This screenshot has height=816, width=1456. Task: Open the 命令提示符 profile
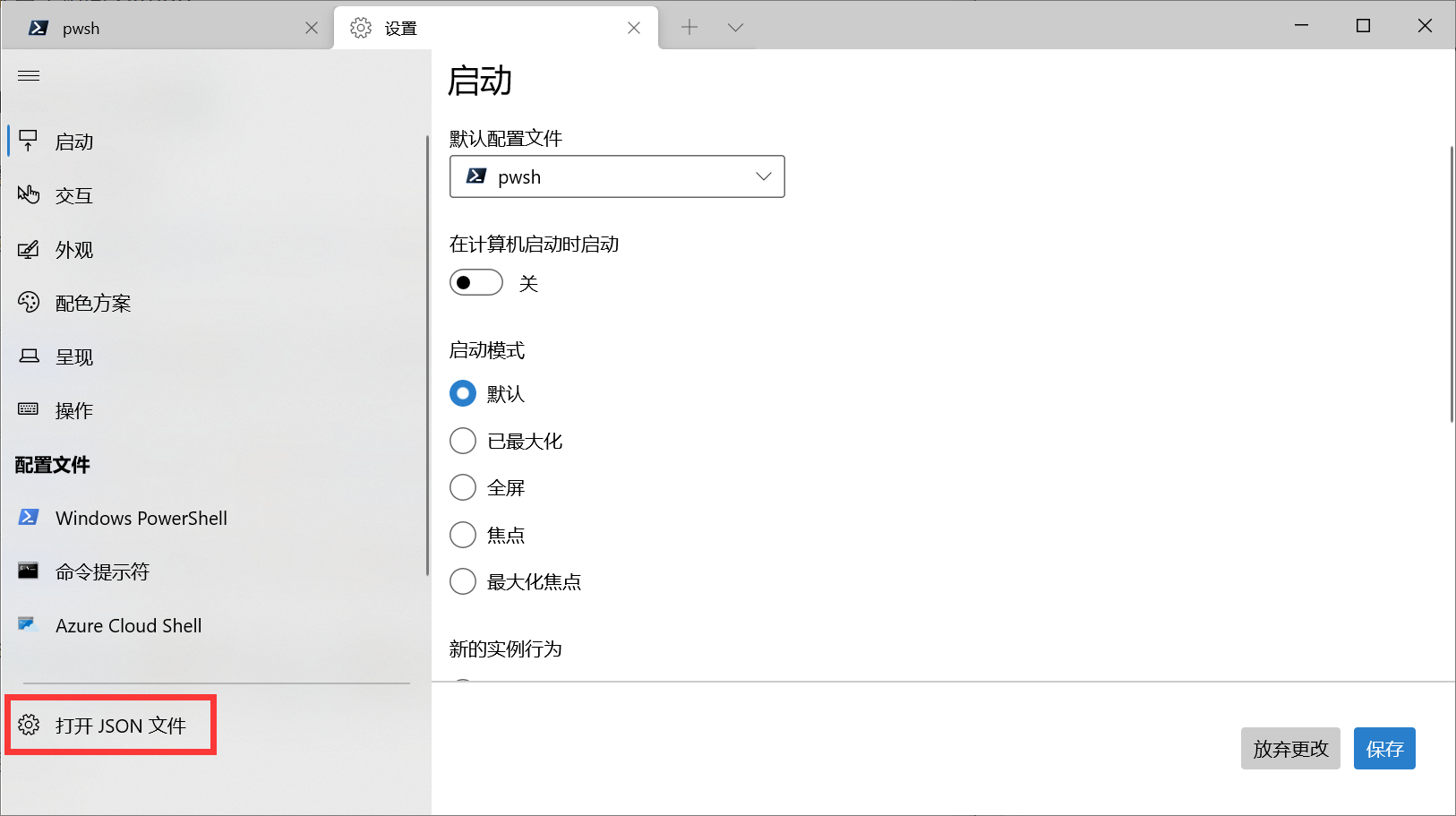[x=215, y=571]
